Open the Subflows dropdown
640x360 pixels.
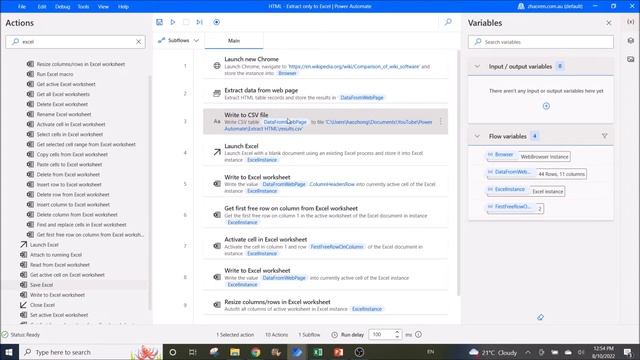pyautogui.click(x=178, y=40)
